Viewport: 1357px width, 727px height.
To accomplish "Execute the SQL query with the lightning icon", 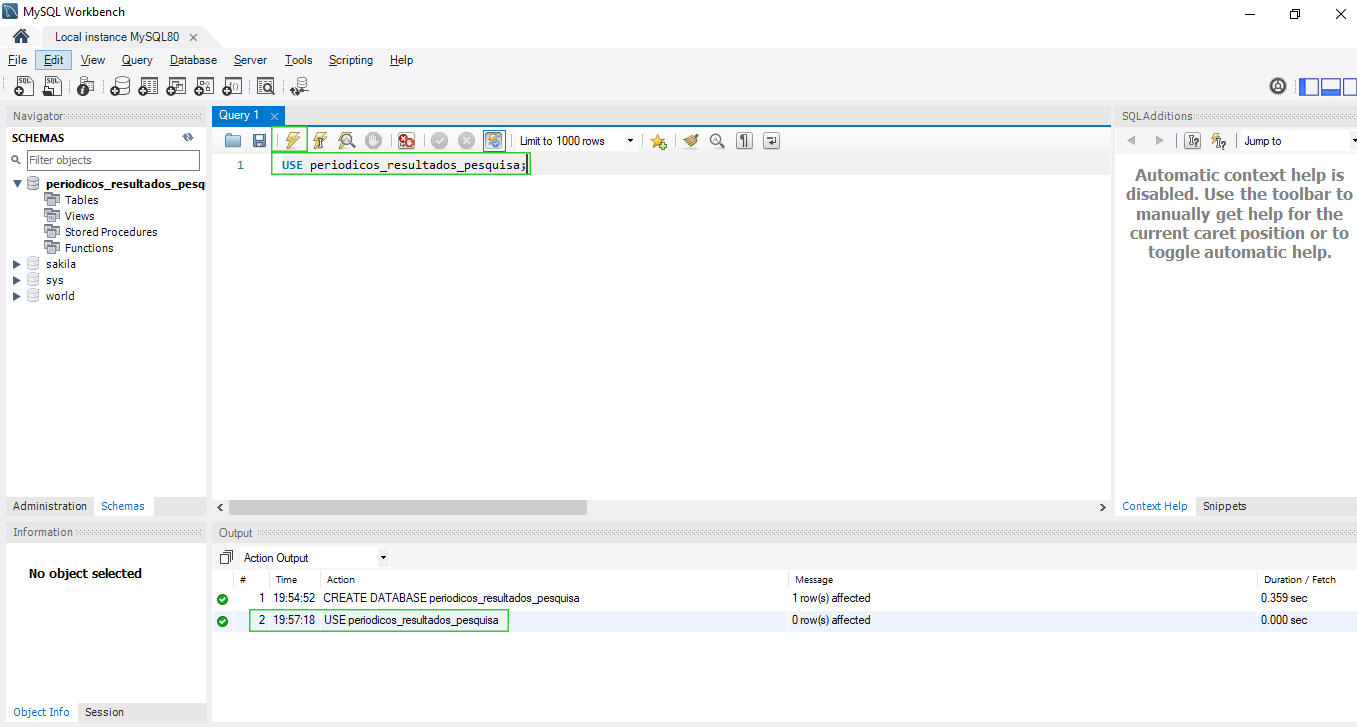I will pos(291,140).
